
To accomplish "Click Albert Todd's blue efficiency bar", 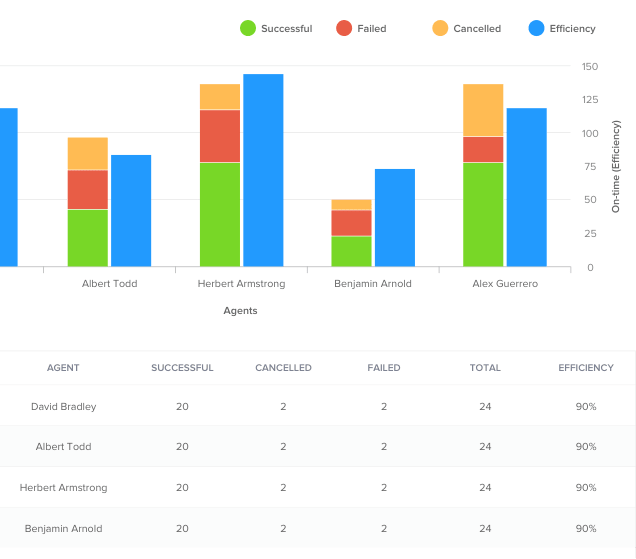I will click(x=131, y=210).
